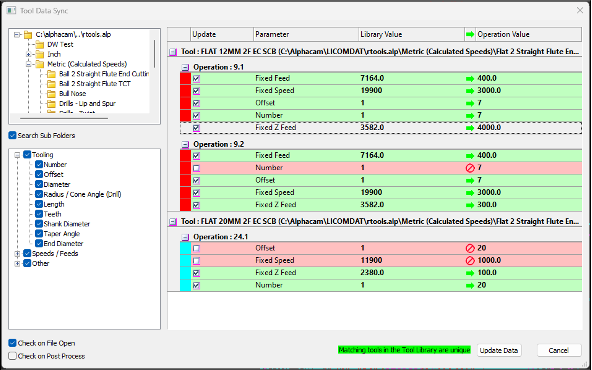This screenshot has width=592, height=370.
Task: Close the Tool Data Sync dialog
Action: [580, 11]
